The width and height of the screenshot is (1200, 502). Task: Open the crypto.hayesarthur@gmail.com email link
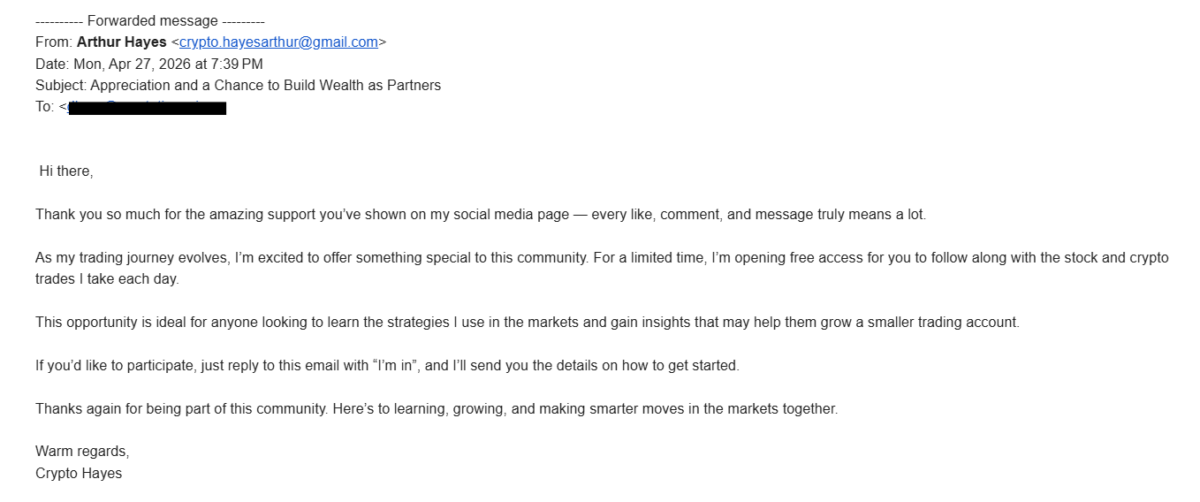[x=278, y=42]
